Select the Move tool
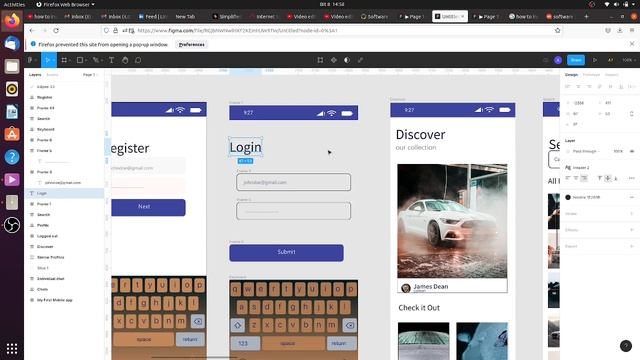The width and height of the screenshot is (640, 360). tap(48, 60)
